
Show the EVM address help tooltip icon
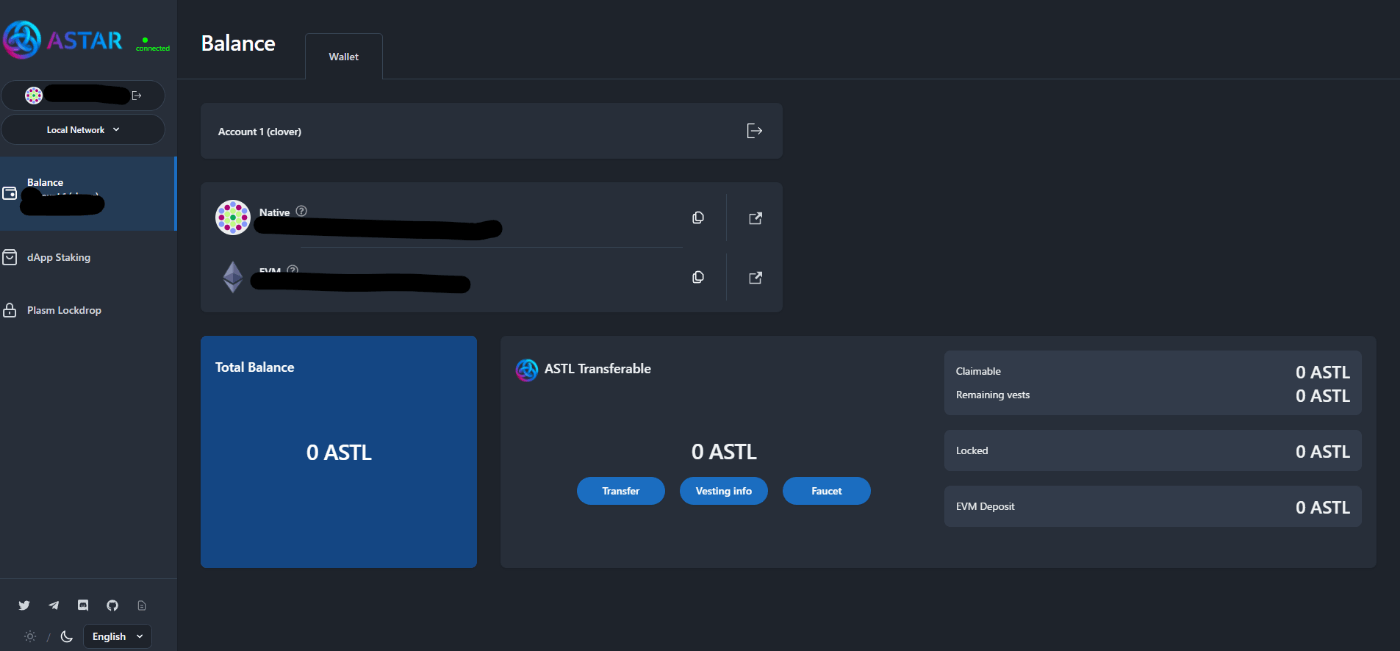point(293,270)
